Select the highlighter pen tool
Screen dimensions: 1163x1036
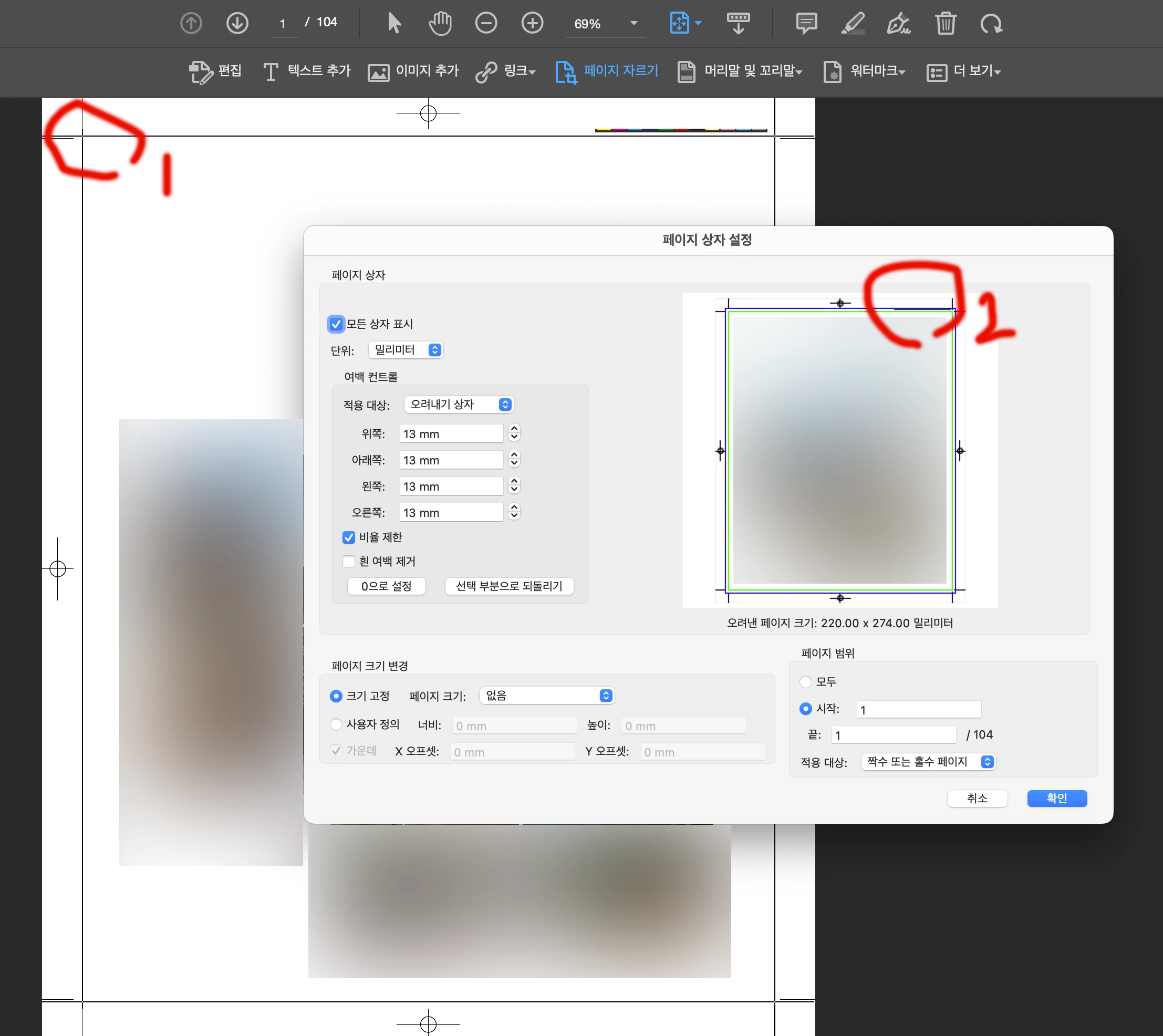point(852,23)
